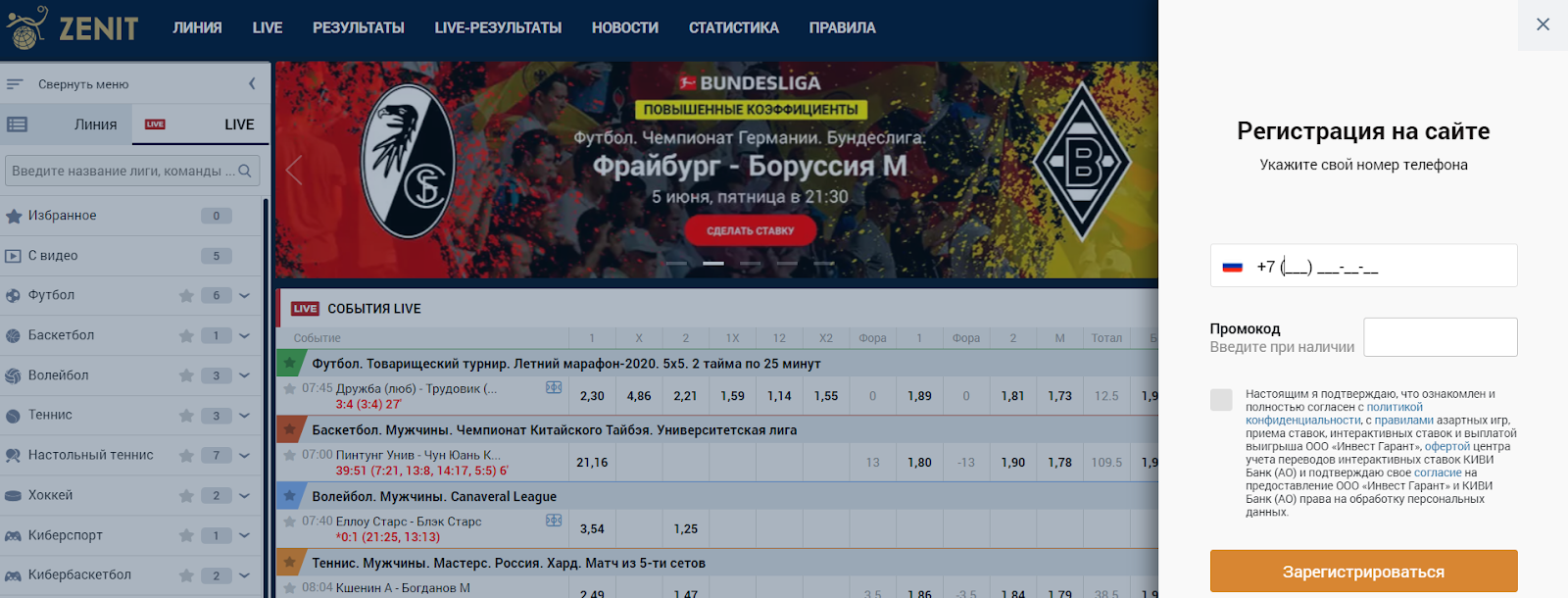Collapse sidebar using Свернуть меню chevron

[x=252, y=84]
